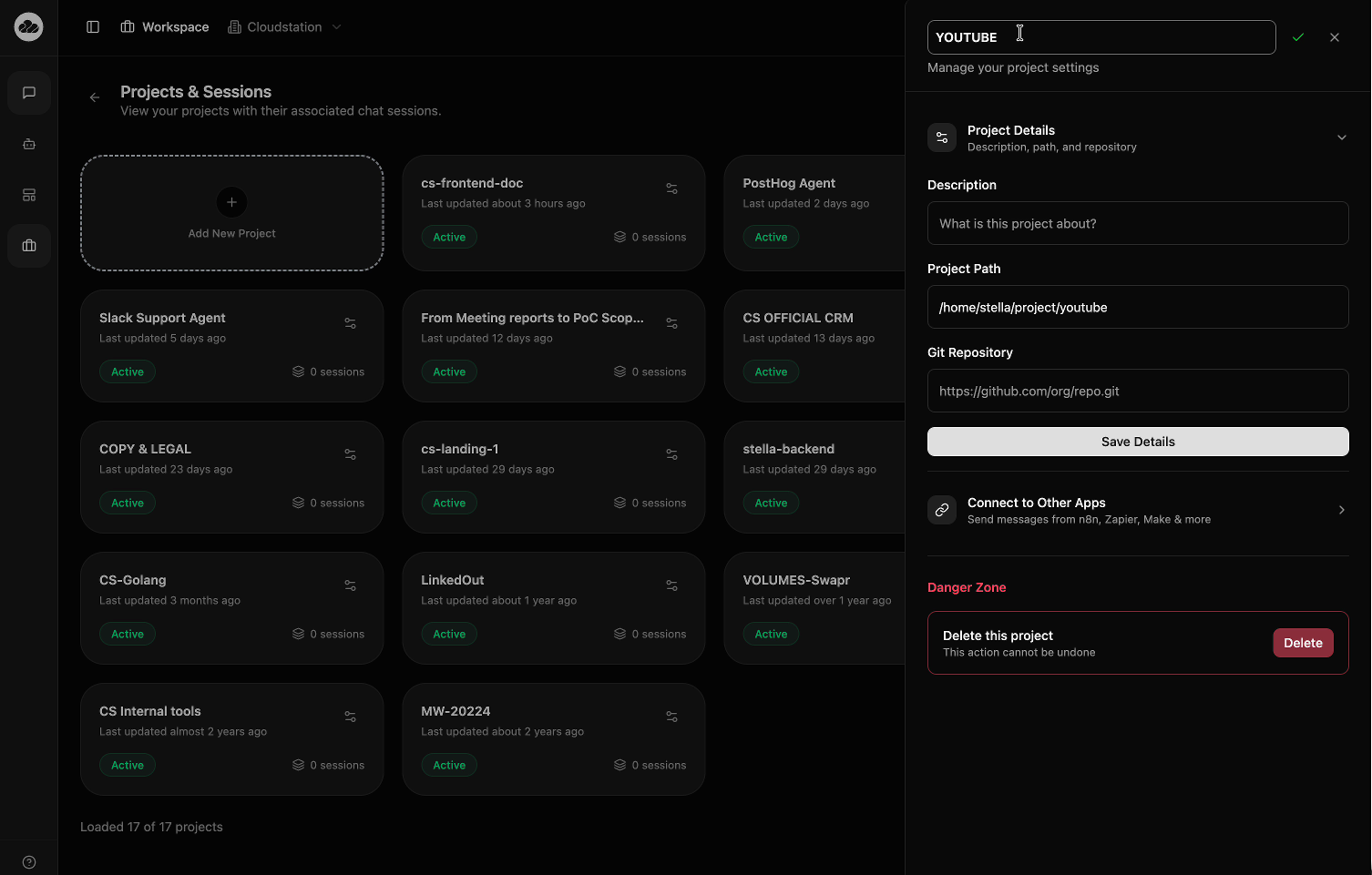The height and width of the screenshot is (875, 1372).
Task: Open the agent robot icon in sidebar
Action: (x=29, y=144)
